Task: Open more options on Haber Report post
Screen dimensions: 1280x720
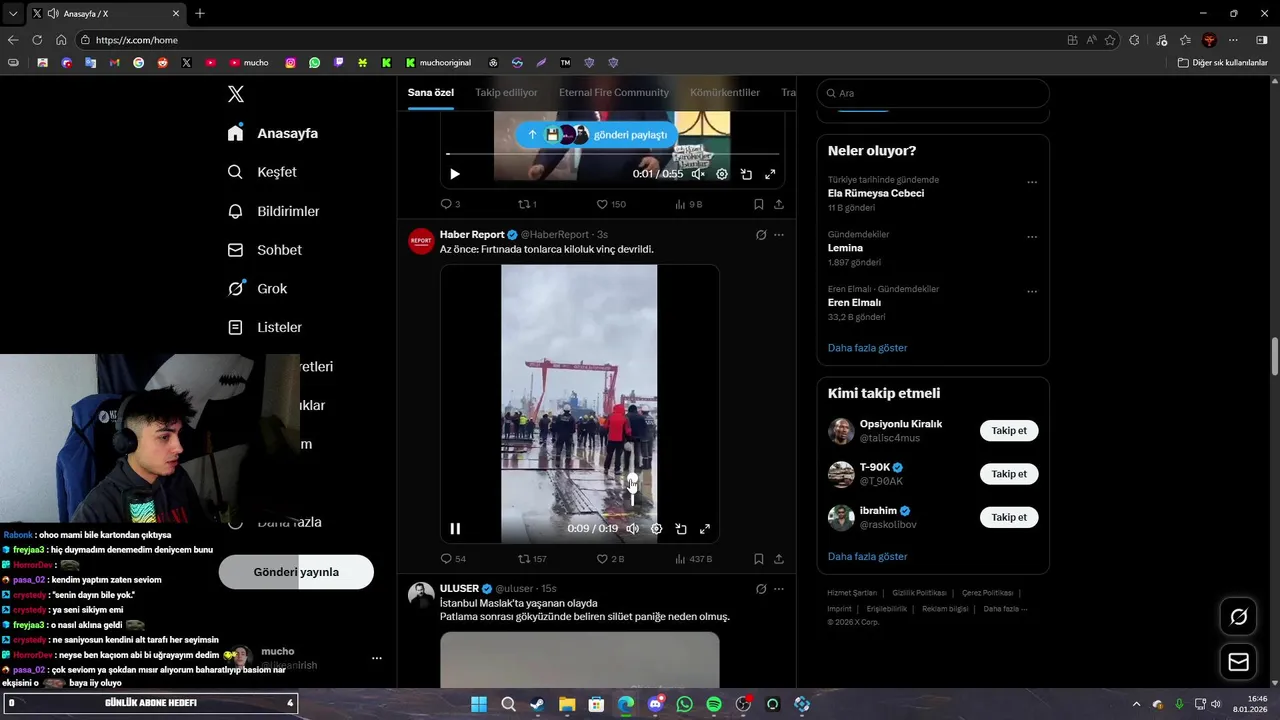Action: pos(779,235)
